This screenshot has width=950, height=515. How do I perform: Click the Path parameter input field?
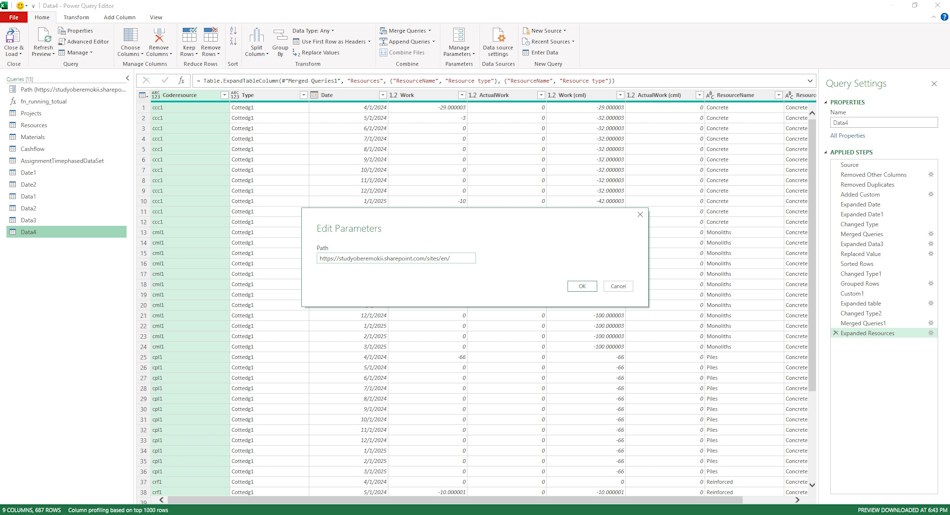coord(396,258)
